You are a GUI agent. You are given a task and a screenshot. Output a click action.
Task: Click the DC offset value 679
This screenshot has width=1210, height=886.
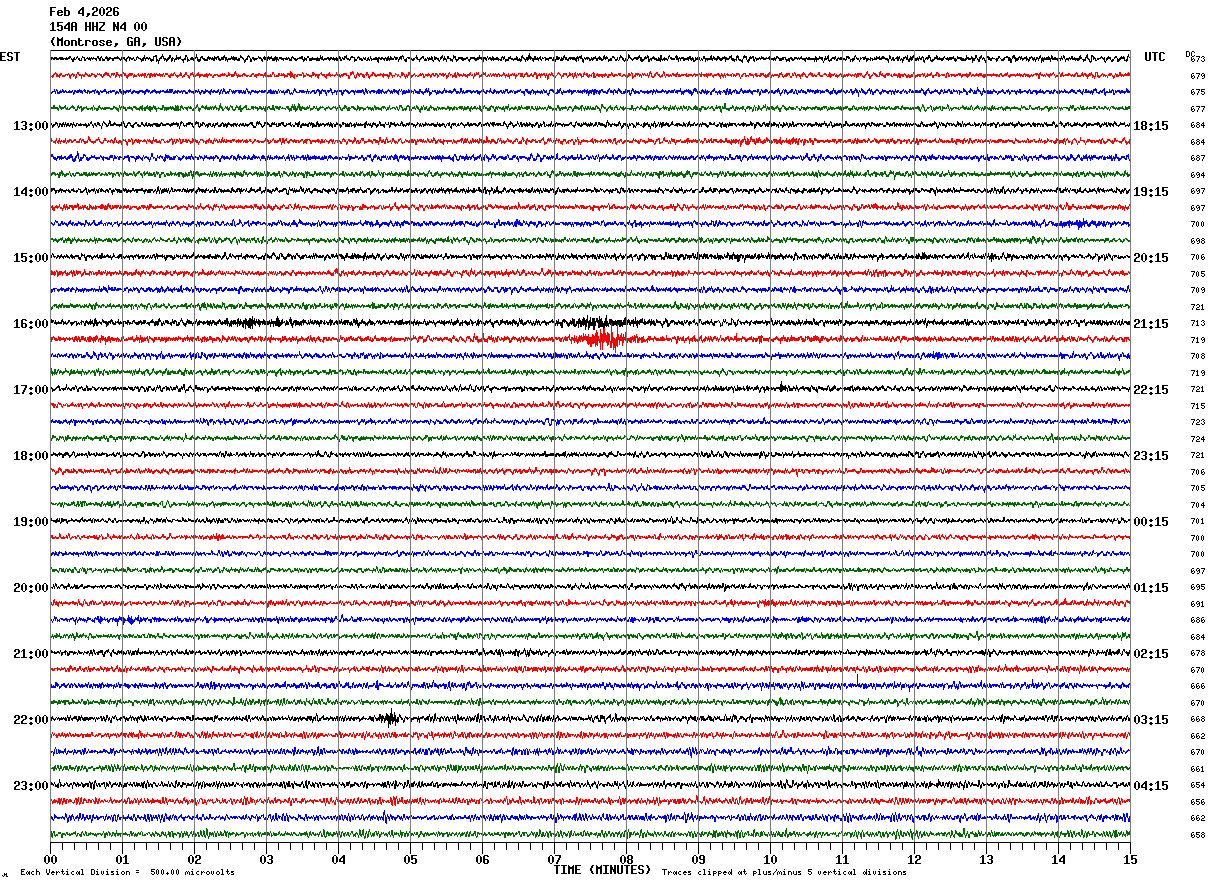coord(1198,76)
